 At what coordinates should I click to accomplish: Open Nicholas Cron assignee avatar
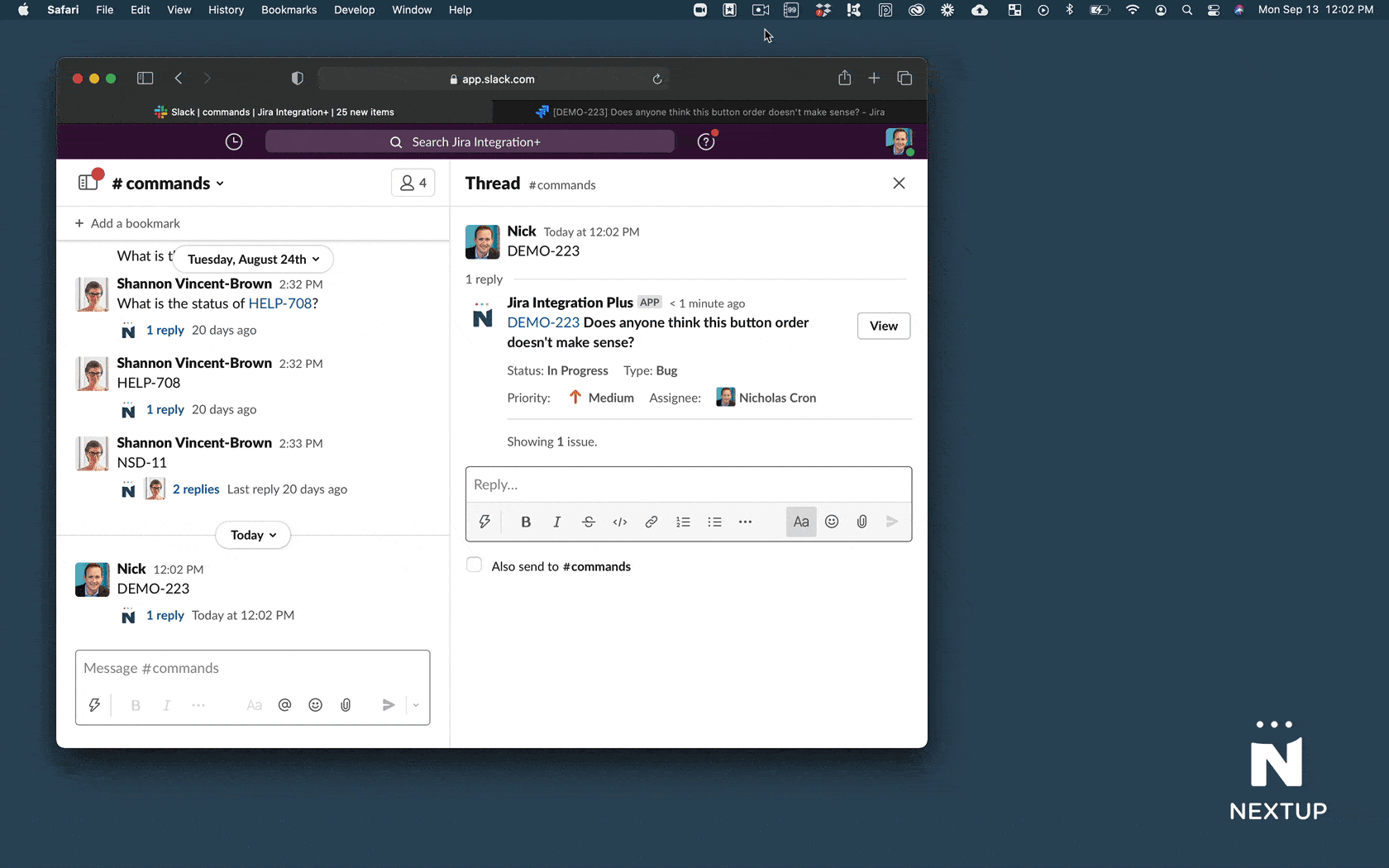pyautogui.click(x=725, y=397)
